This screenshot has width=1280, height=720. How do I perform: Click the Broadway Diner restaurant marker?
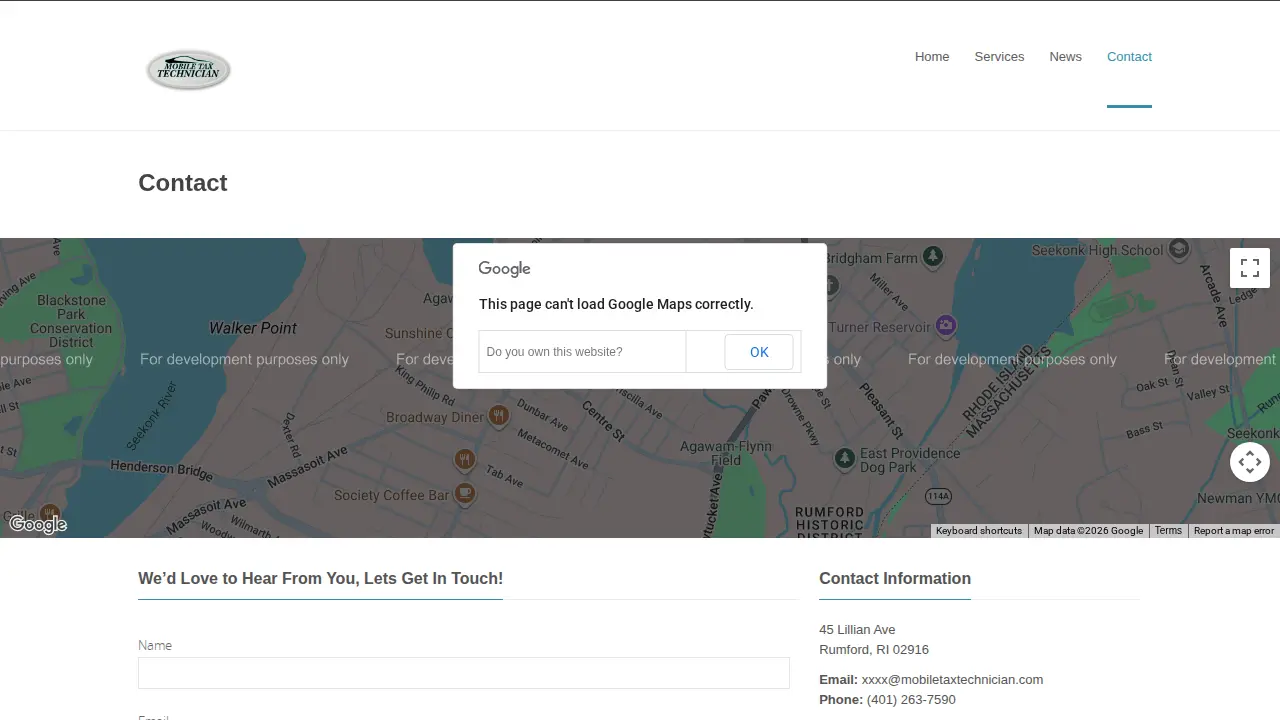pyautogui.click(x=498, y=415)
